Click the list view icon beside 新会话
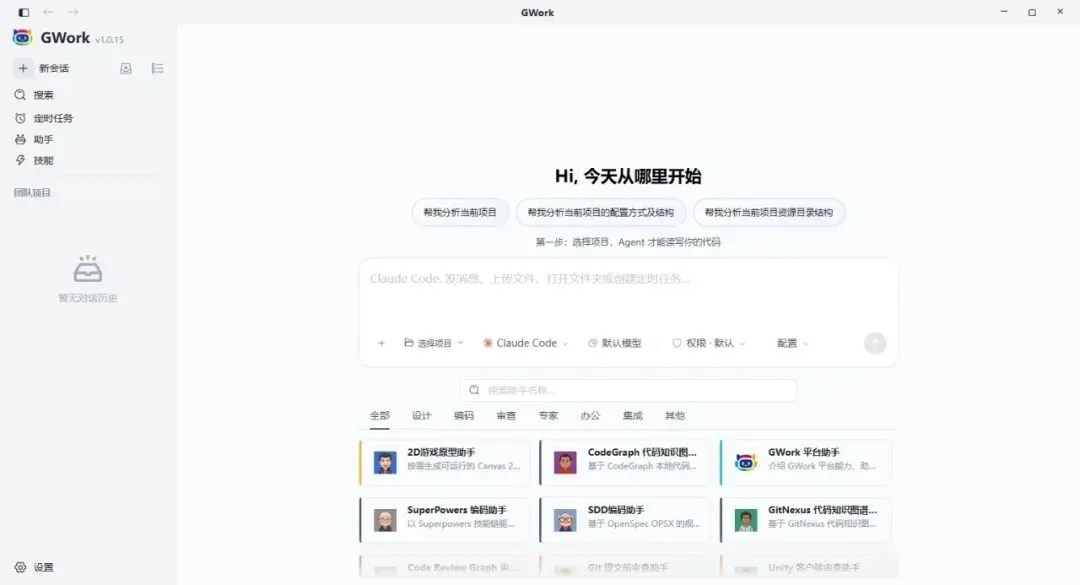Viewport: 1080px width, 585px height. [x=158, y=68]
